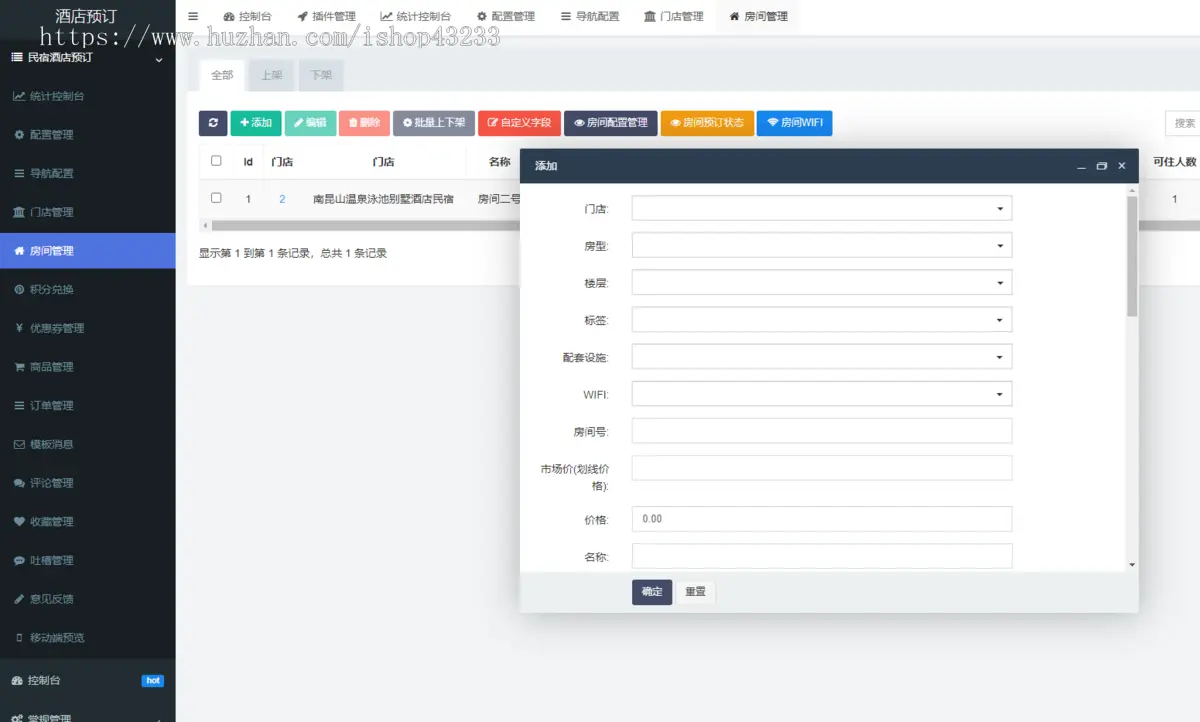Viewport: 1200px width, 722px height.
Task: Open 收藏管理 heart item in sidebar
Action: pos(51,522)
